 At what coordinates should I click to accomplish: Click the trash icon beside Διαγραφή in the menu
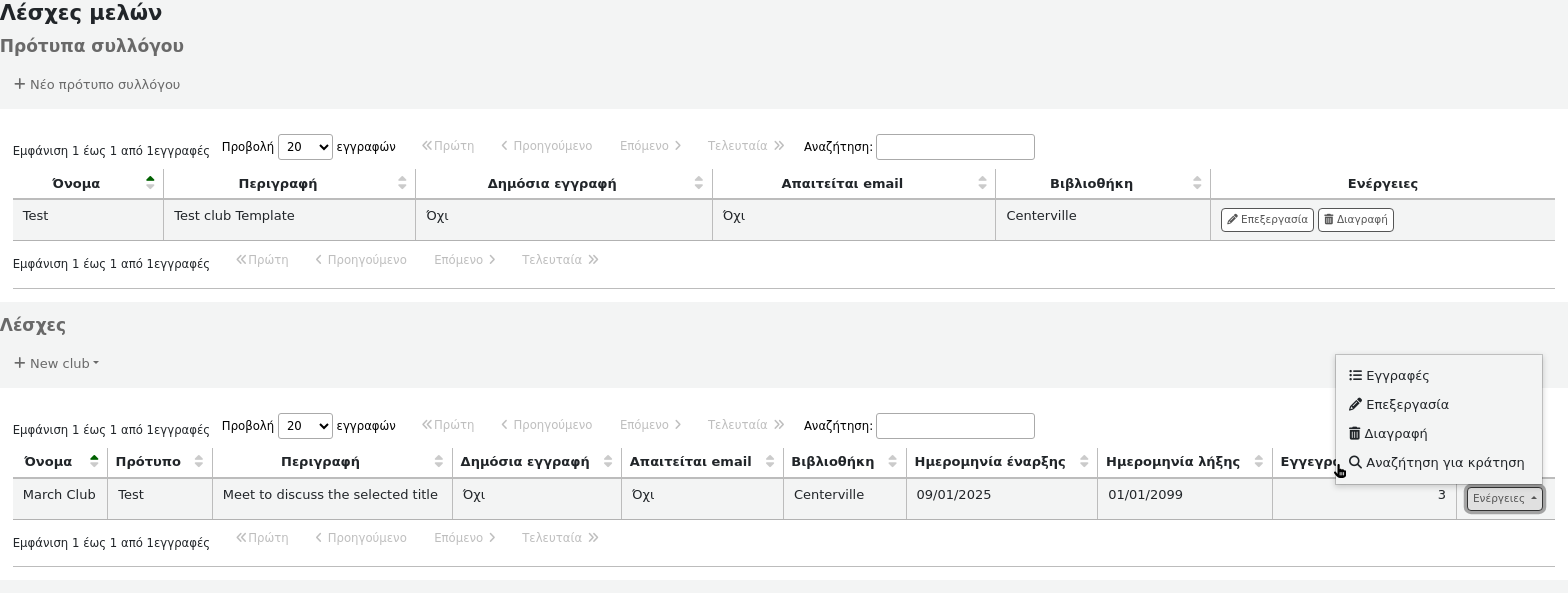click(x=1355, y=434)
